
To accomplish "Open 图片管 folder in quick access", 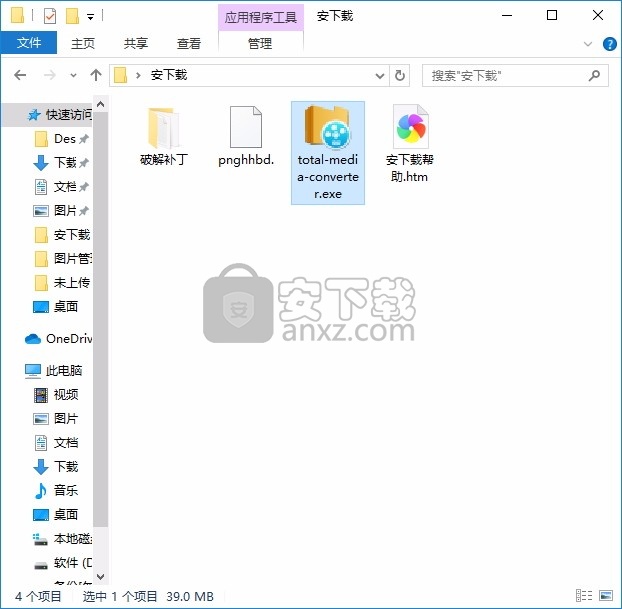I will pyautogui.click(x=63, y=259).
